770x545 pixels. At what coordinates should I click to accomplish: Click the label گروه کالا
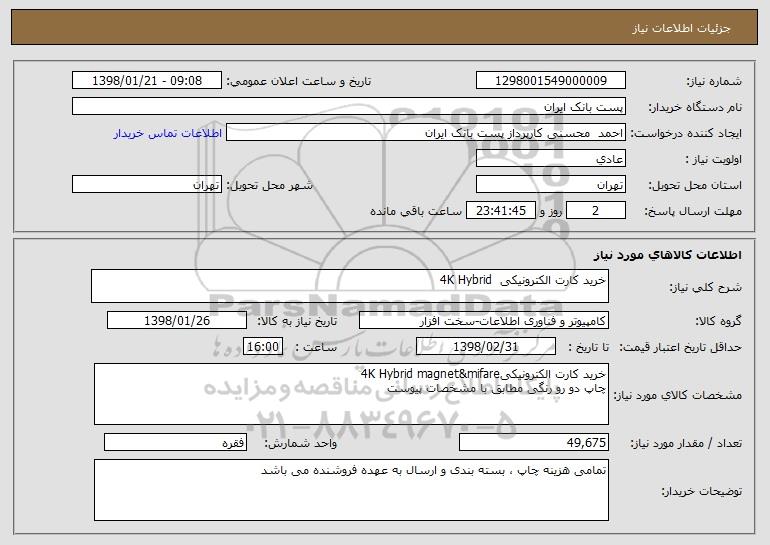(718, 321)
